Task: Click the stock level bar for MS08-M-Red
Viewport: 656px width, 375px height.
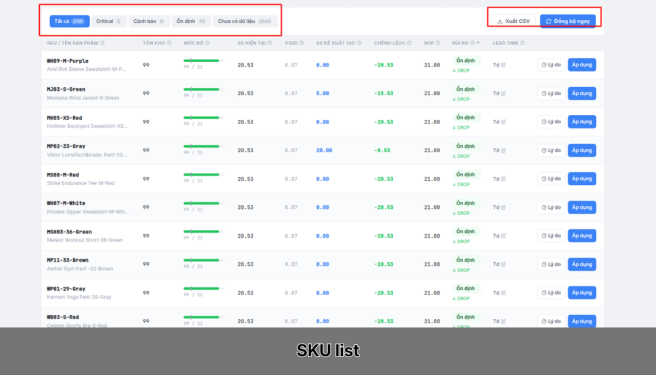Action: click(x=203, y=175)
